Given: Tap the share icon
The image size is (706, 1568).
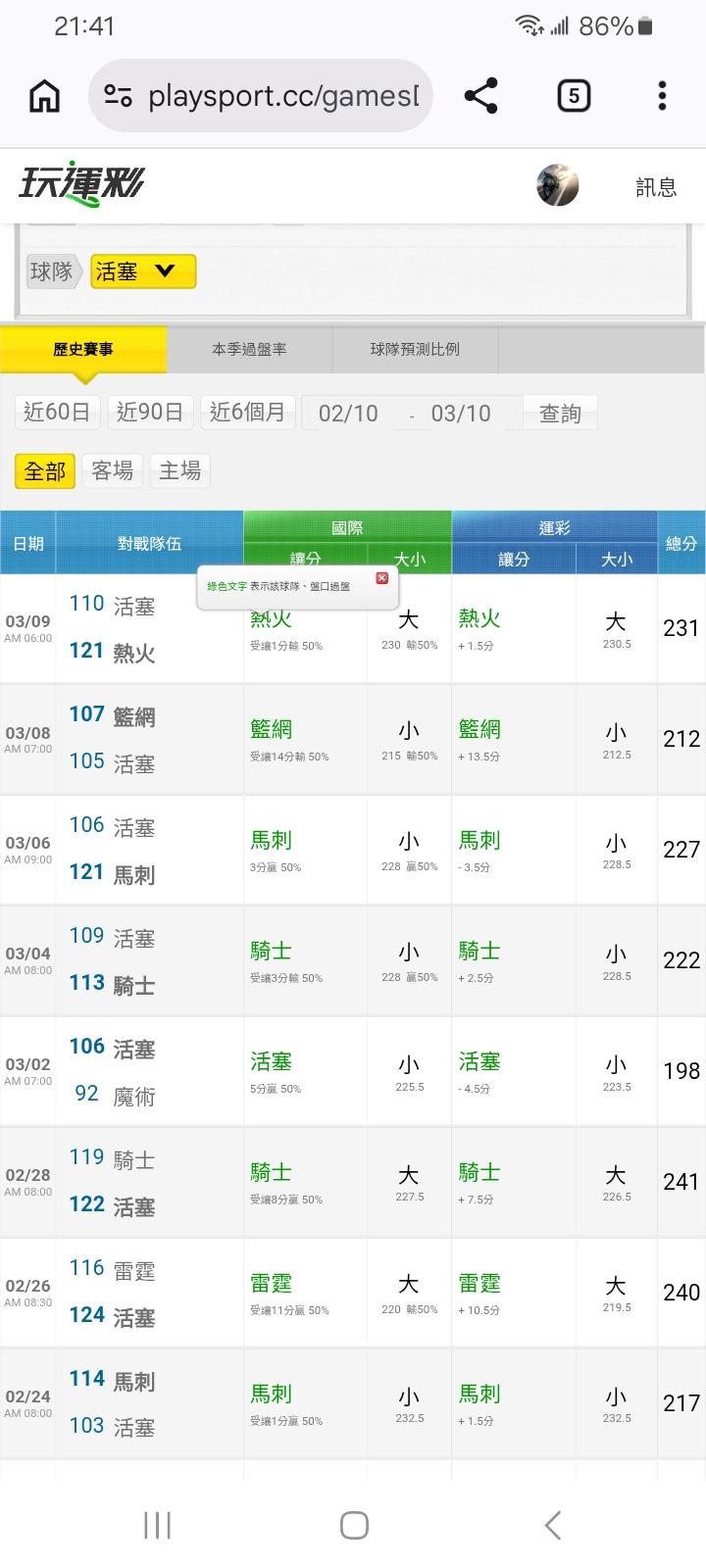Looking at the screenshot, I should pyautogui.click(x=480, y=96).
